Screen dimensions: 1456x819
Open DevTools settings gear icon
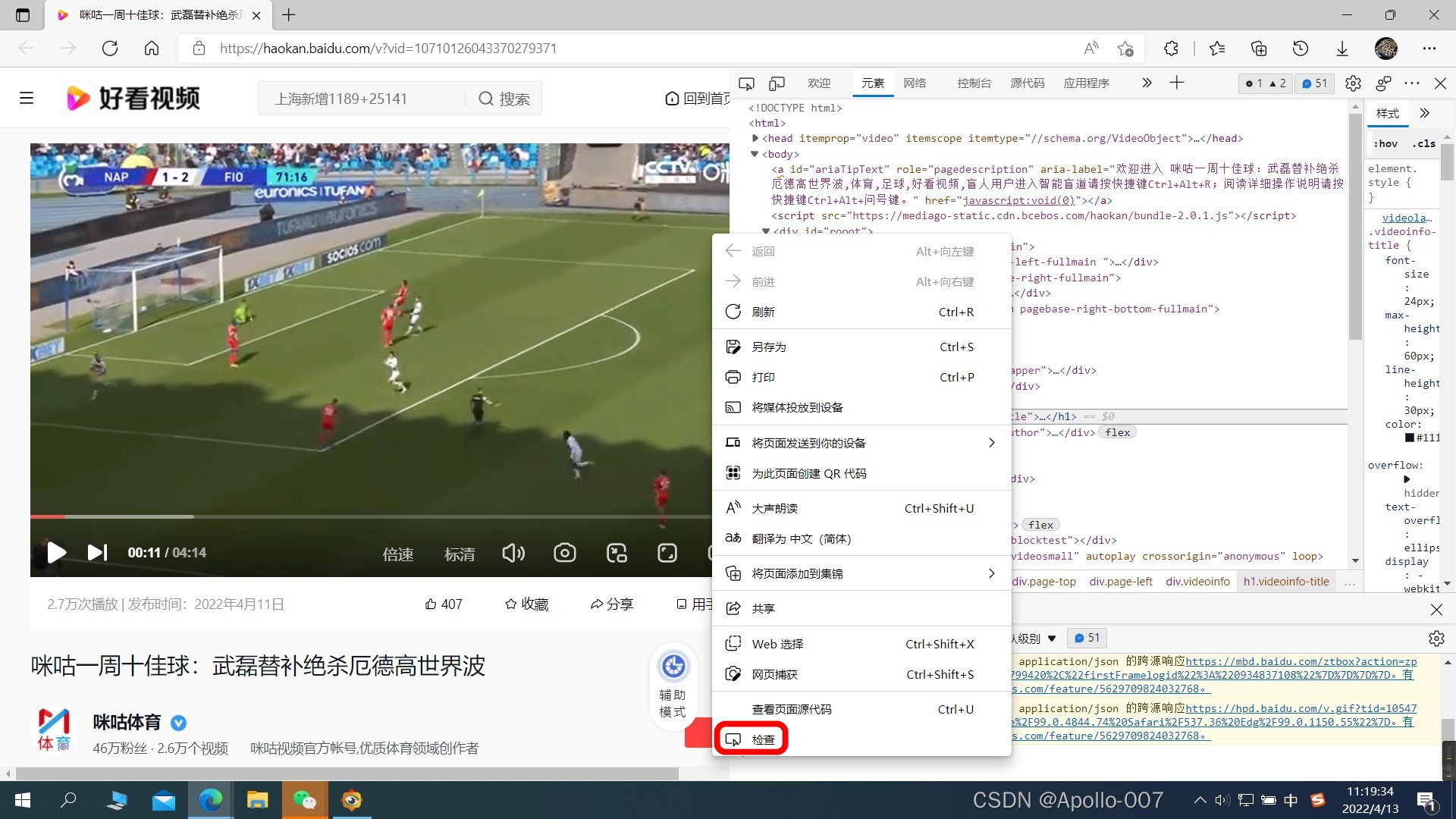1353,83
